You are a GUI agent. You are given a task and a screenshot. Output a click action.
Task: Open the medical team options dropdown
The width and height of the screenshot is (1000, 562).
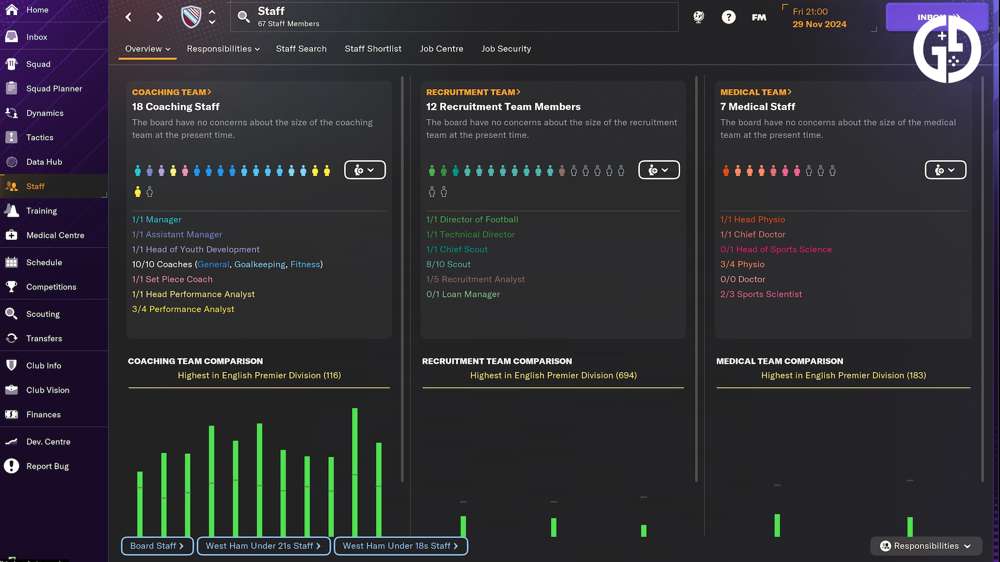(x=945, y=170)
